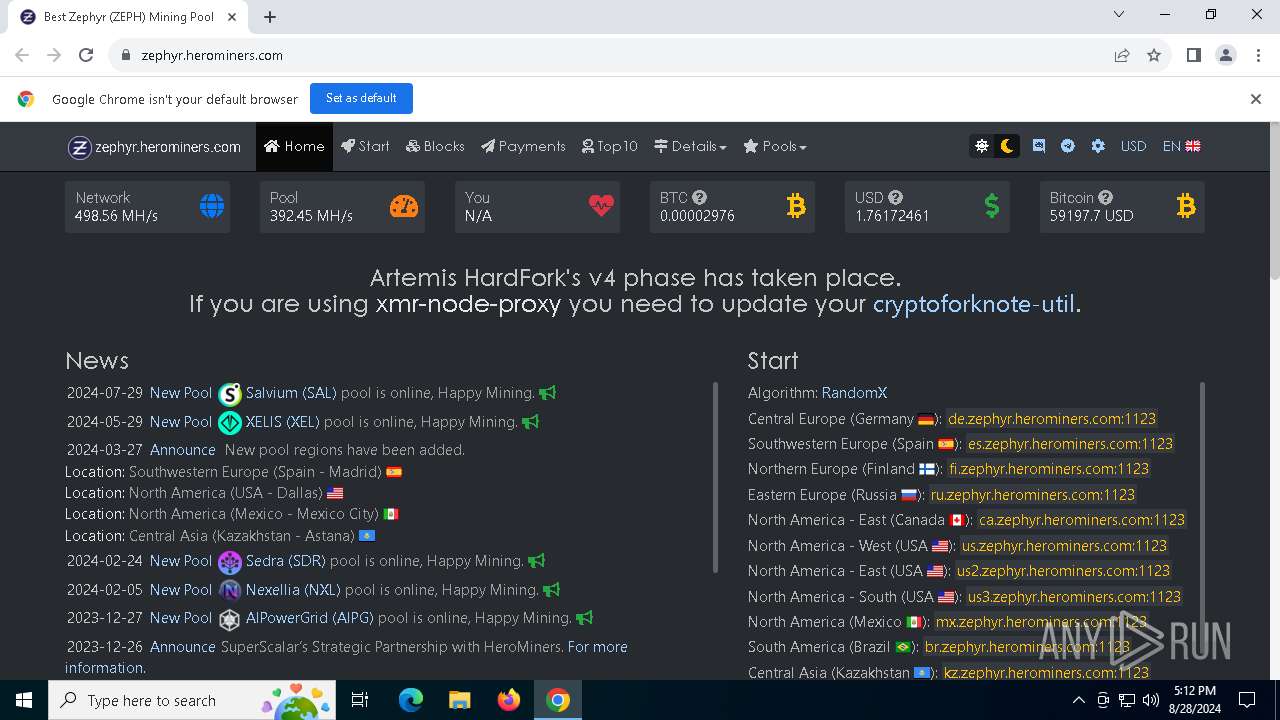
Task: Click Bitcoin icon in the BTC card
Action: click(796, 206)
